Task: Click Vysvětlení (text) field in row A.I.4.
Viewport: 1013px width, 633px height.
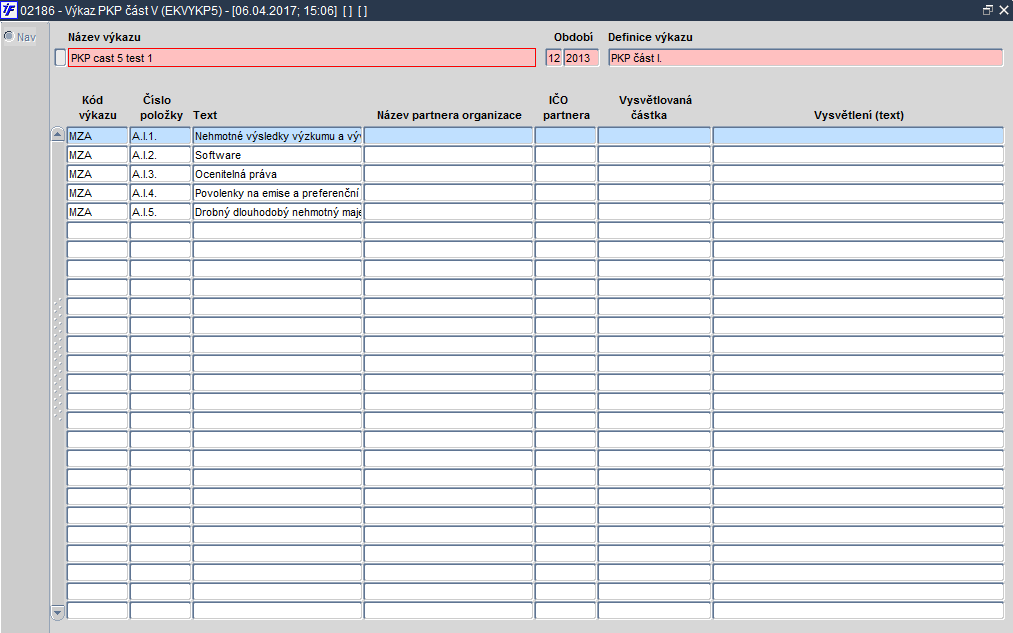Action: click(x=859, y=192)
